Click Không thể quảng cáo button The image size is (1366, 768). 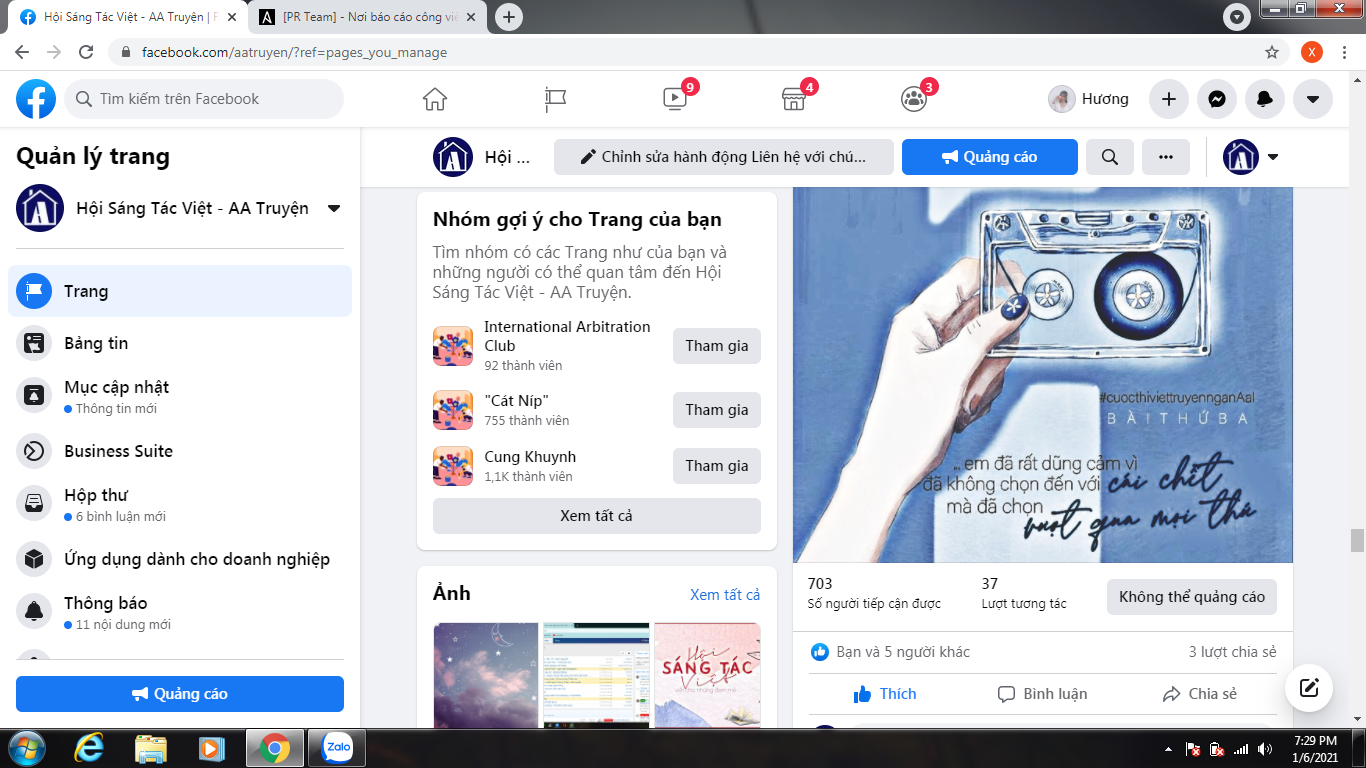pos(1192,597)
